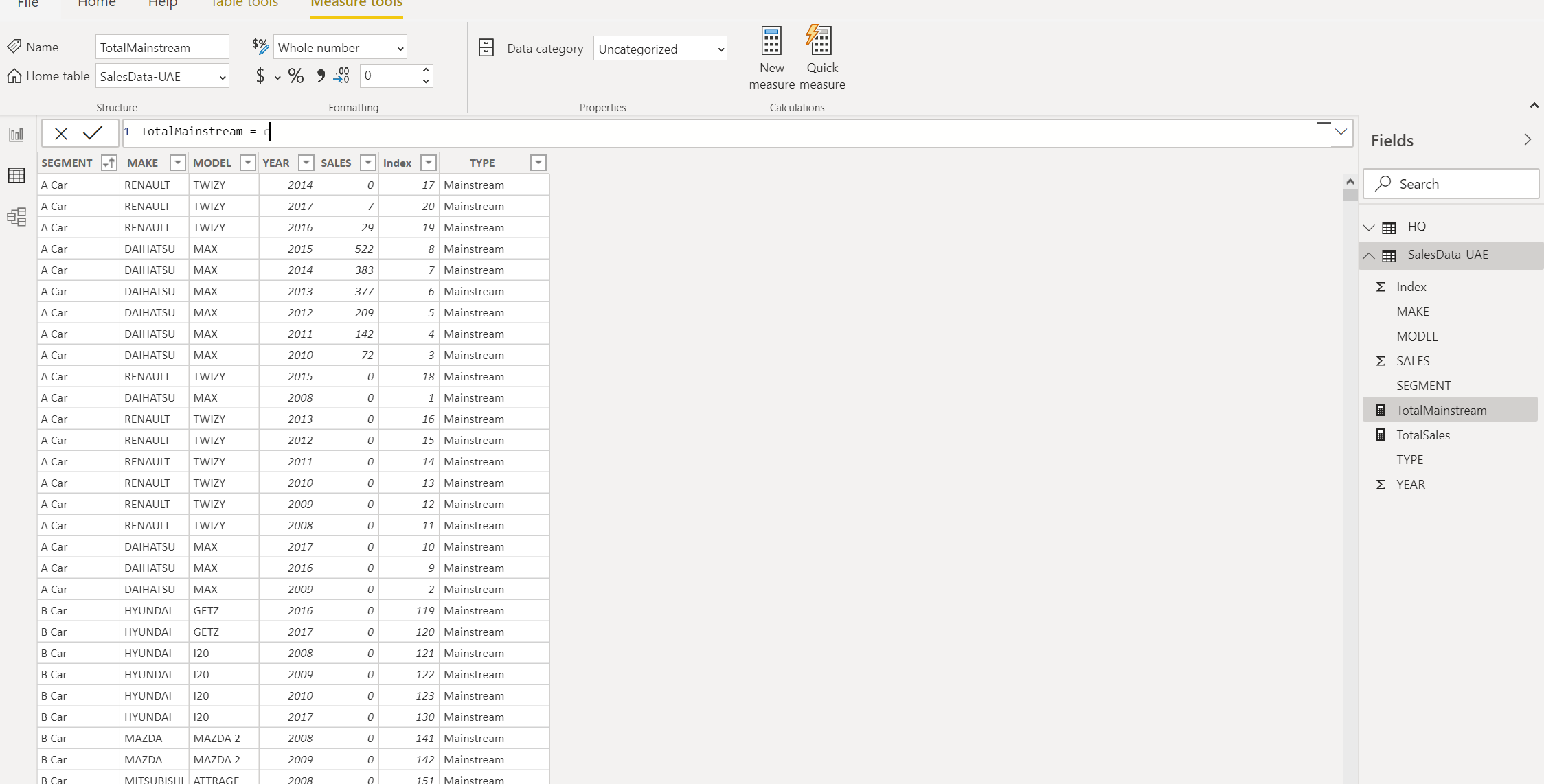Open the MAKE column filter dropdown

[177, 163]
